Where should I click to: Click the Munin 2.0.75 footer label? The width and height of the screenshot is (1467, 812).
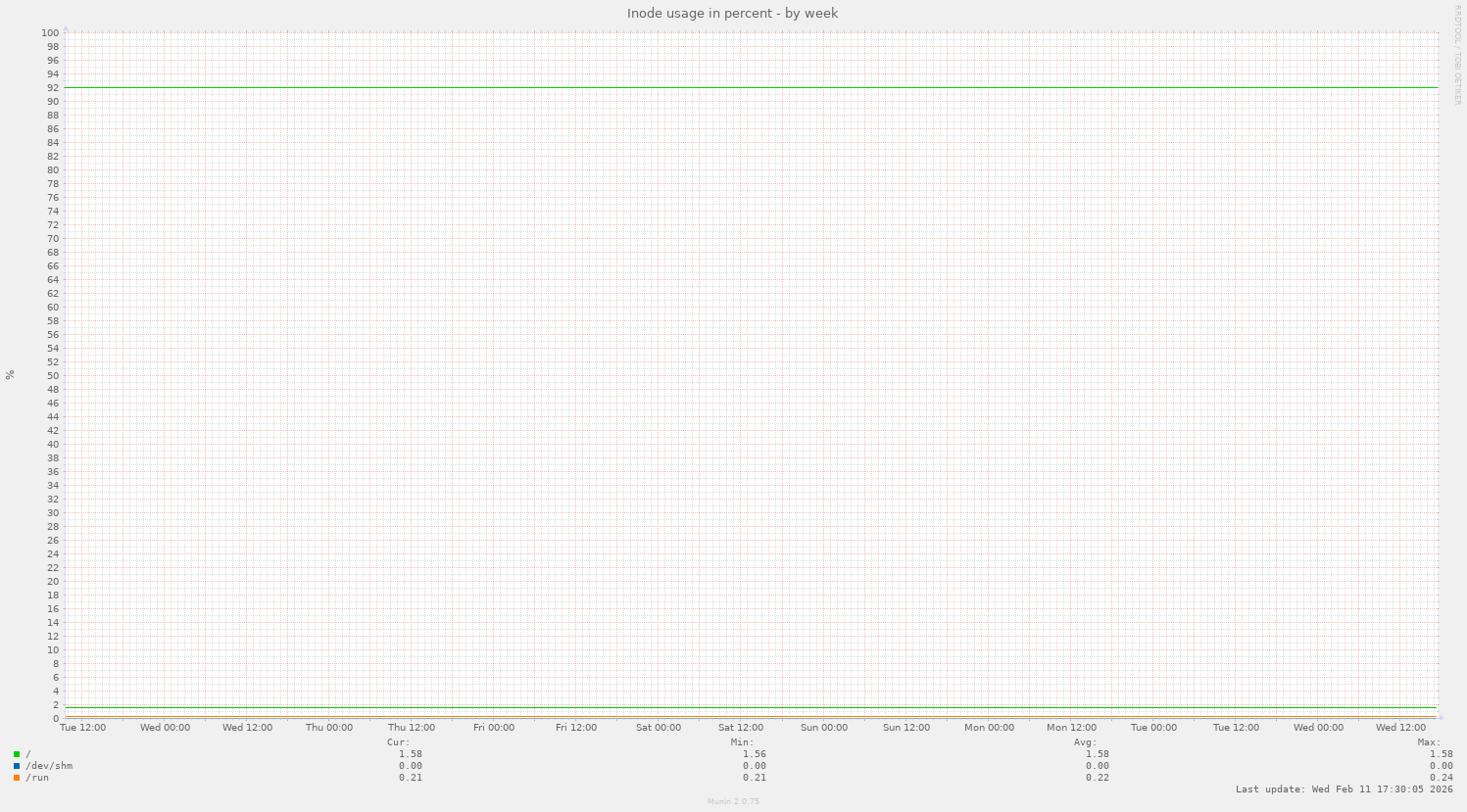pos(732,800)
